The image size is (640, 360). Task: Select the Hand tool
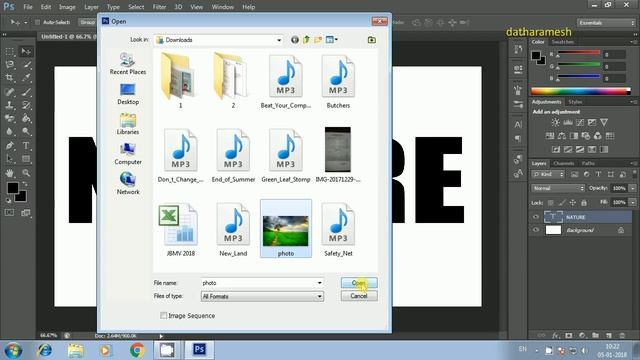(10, 173)
